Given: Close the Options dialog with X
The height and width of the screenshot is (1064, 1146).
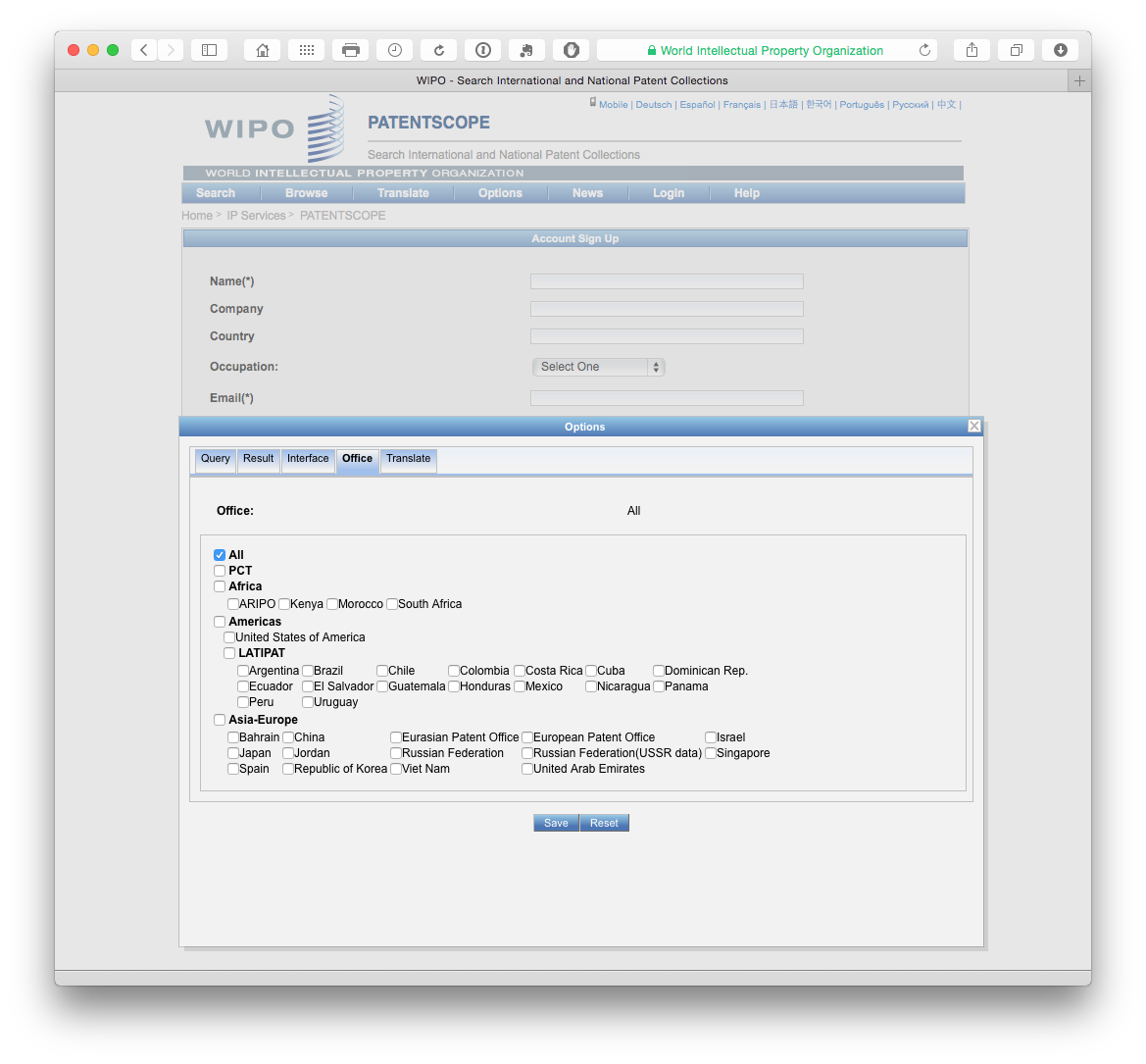Looking at the screenshot, I should coord(974,426).
